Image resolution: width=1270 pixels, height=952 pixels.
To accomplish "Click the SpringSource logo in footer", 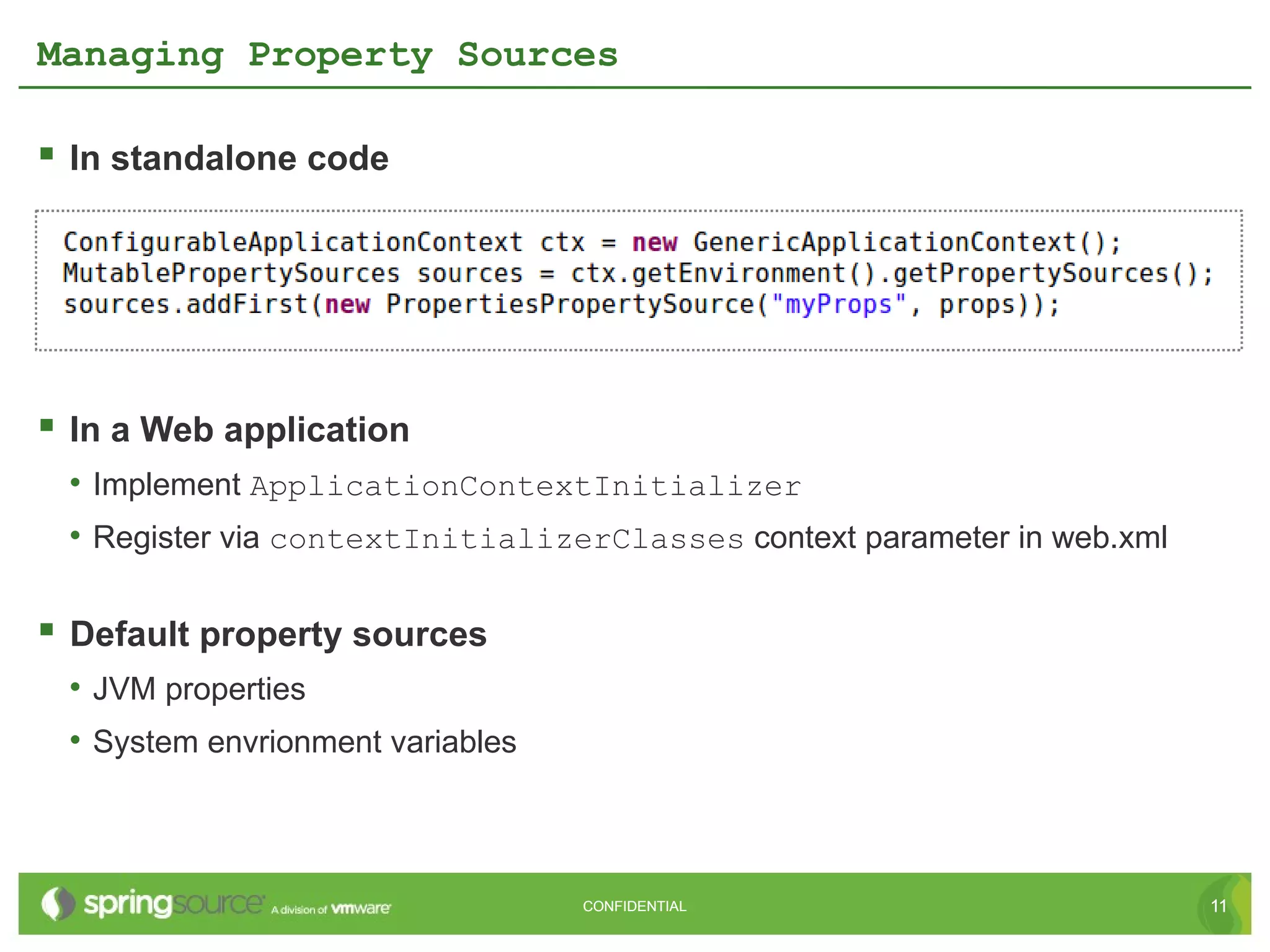I will [153, 904].
